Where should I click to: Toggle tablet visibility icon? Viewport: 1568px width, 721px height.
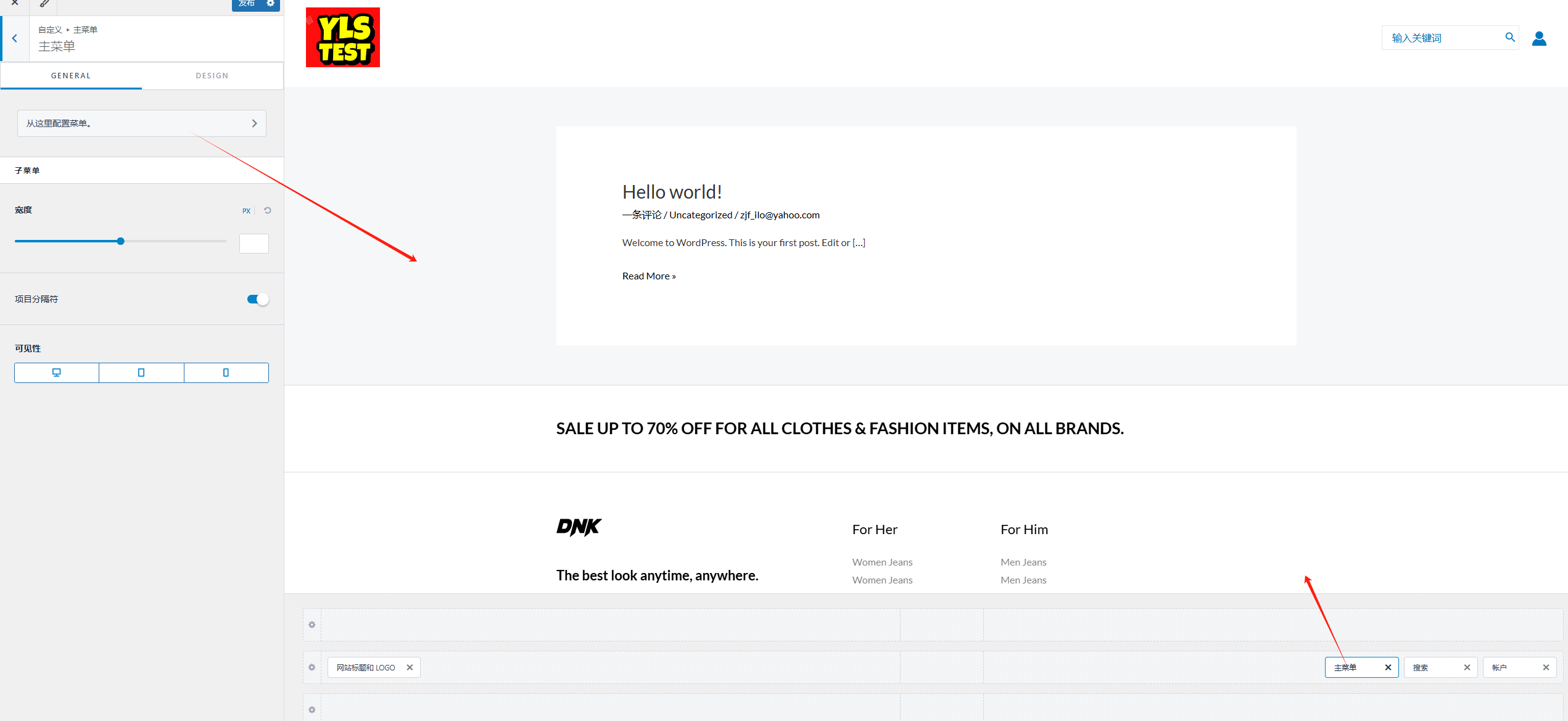coord(141,373)
